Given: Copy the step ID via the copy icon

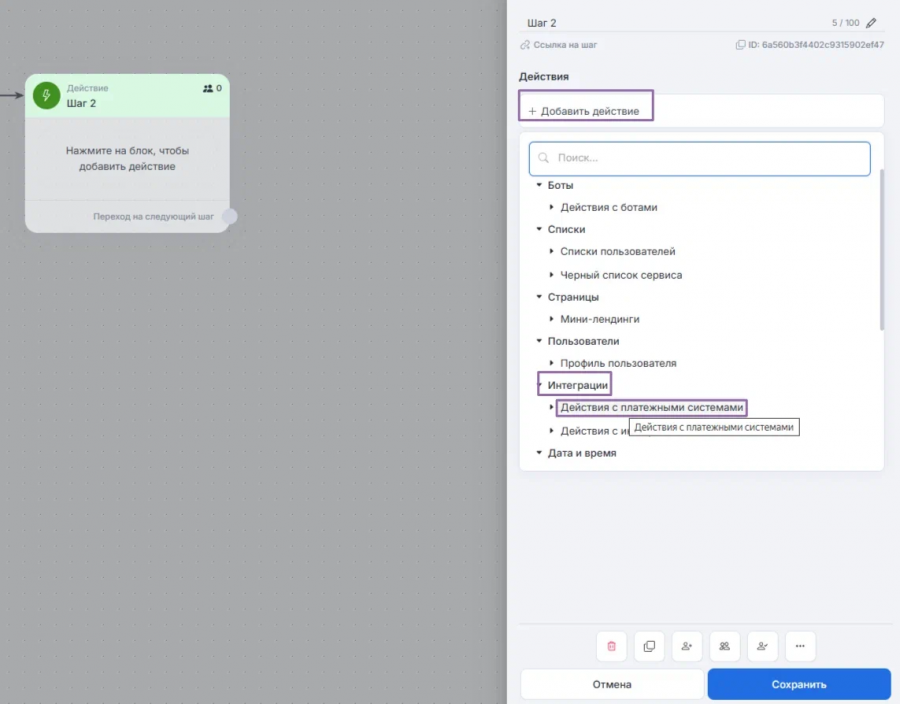Looking at the screenshot, I should click(x=740, y=45).
